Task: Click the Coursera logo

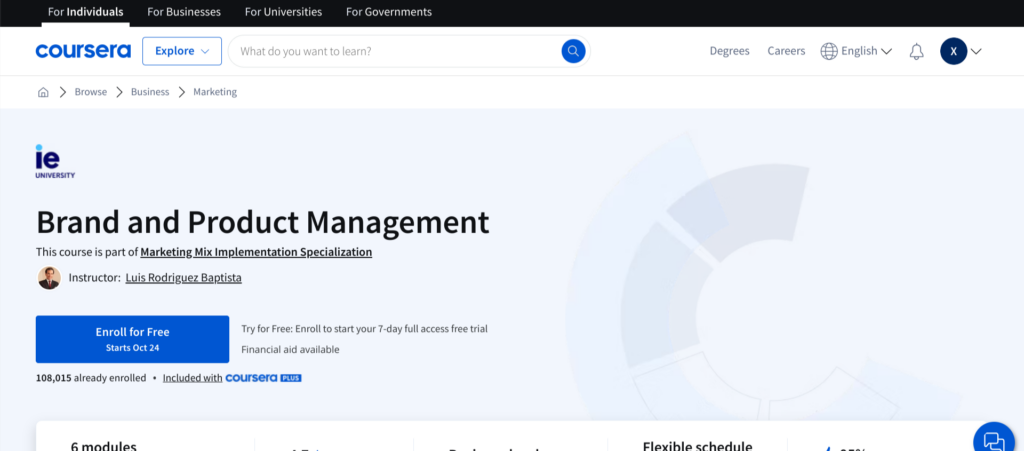Action: point(83,51)
